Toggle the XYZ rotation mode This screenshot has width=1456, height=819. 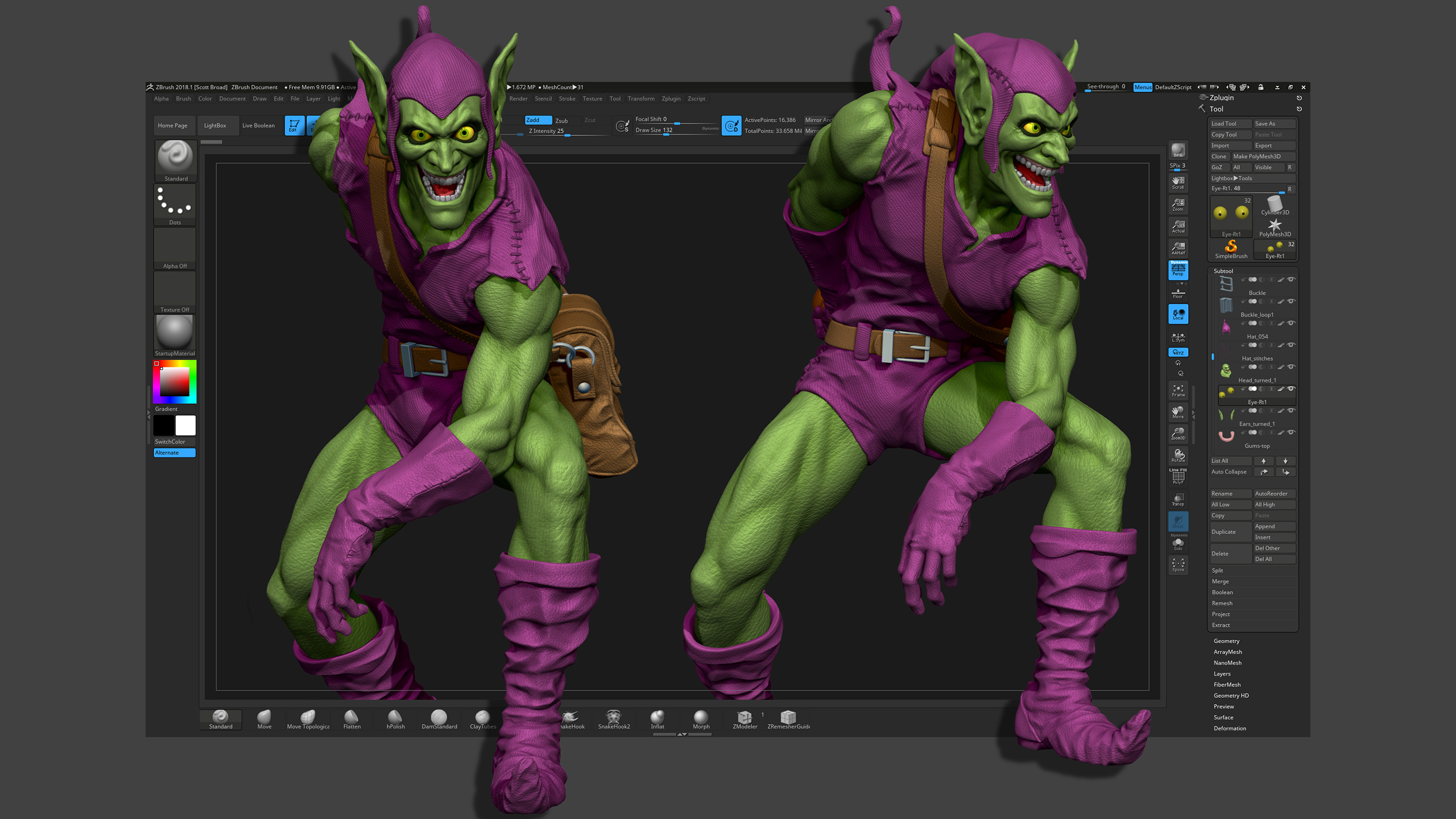click(x=1178, y=353)
